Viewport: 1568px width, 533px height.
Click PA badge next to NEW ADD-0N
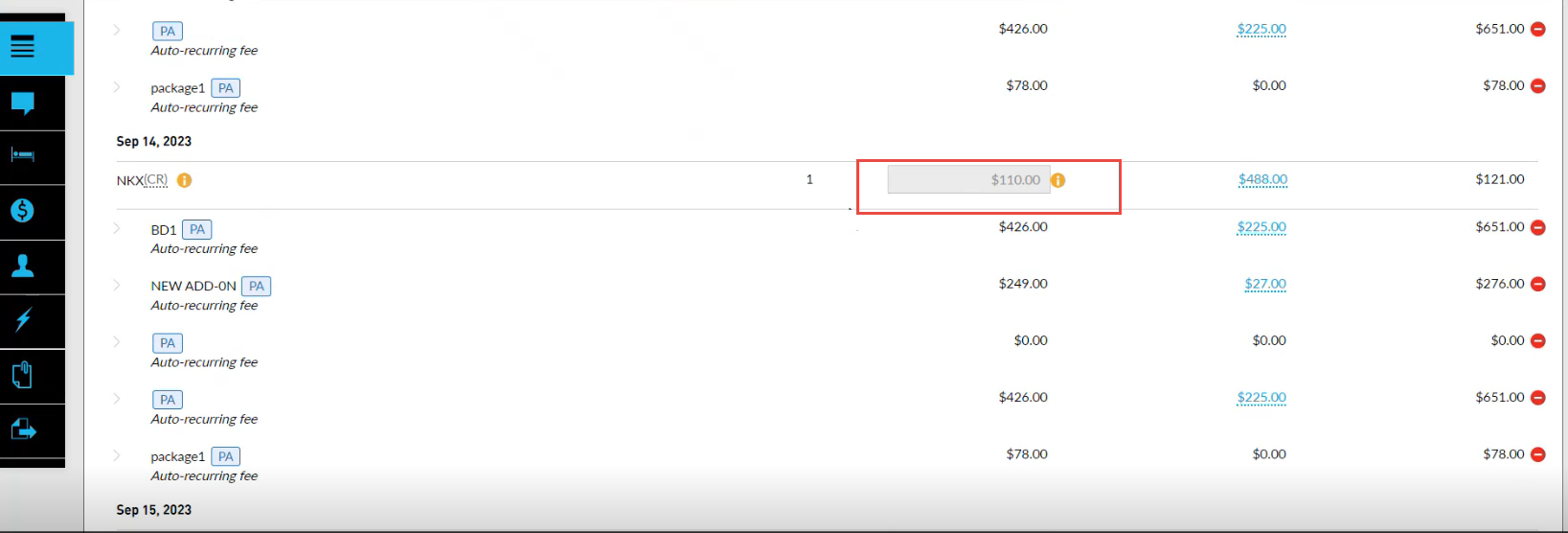pos(256,286)
